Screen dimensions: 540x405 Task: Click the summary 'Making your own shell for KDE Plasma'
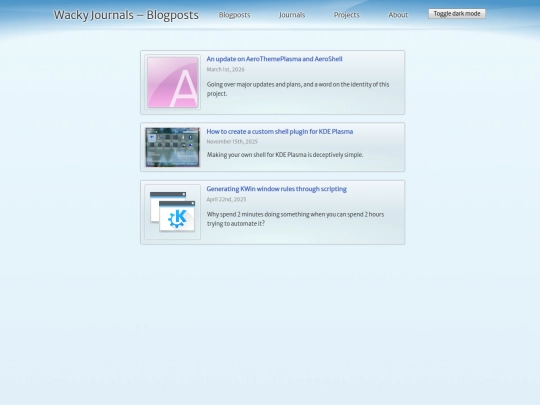pos(285,155)
